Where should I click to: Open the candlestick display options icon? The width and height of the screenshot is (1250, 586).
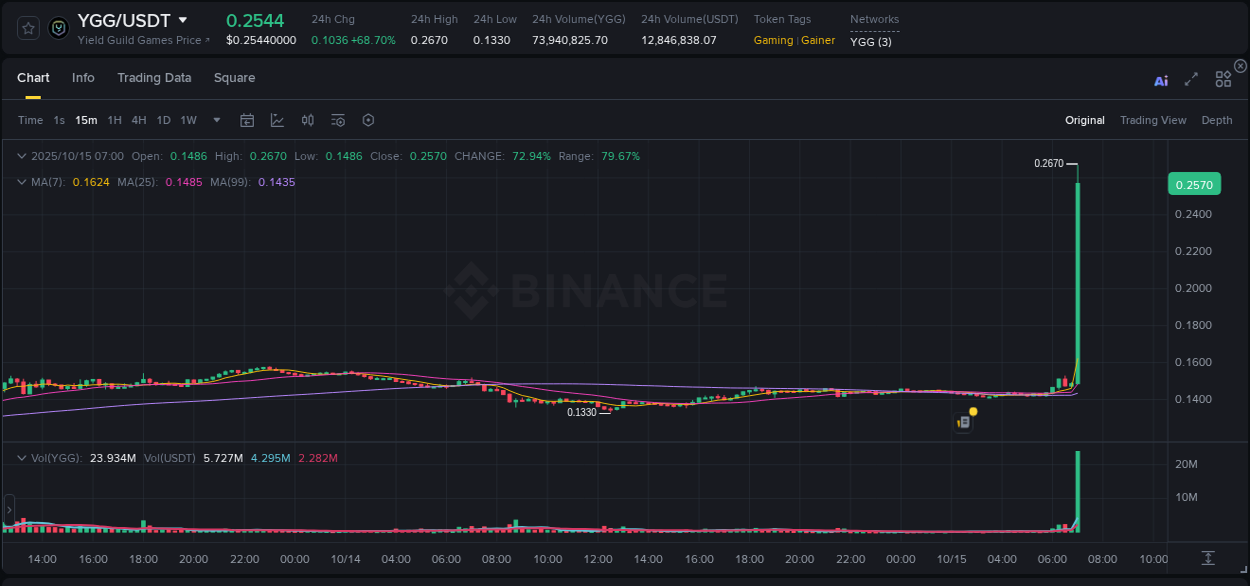[308, 120]
